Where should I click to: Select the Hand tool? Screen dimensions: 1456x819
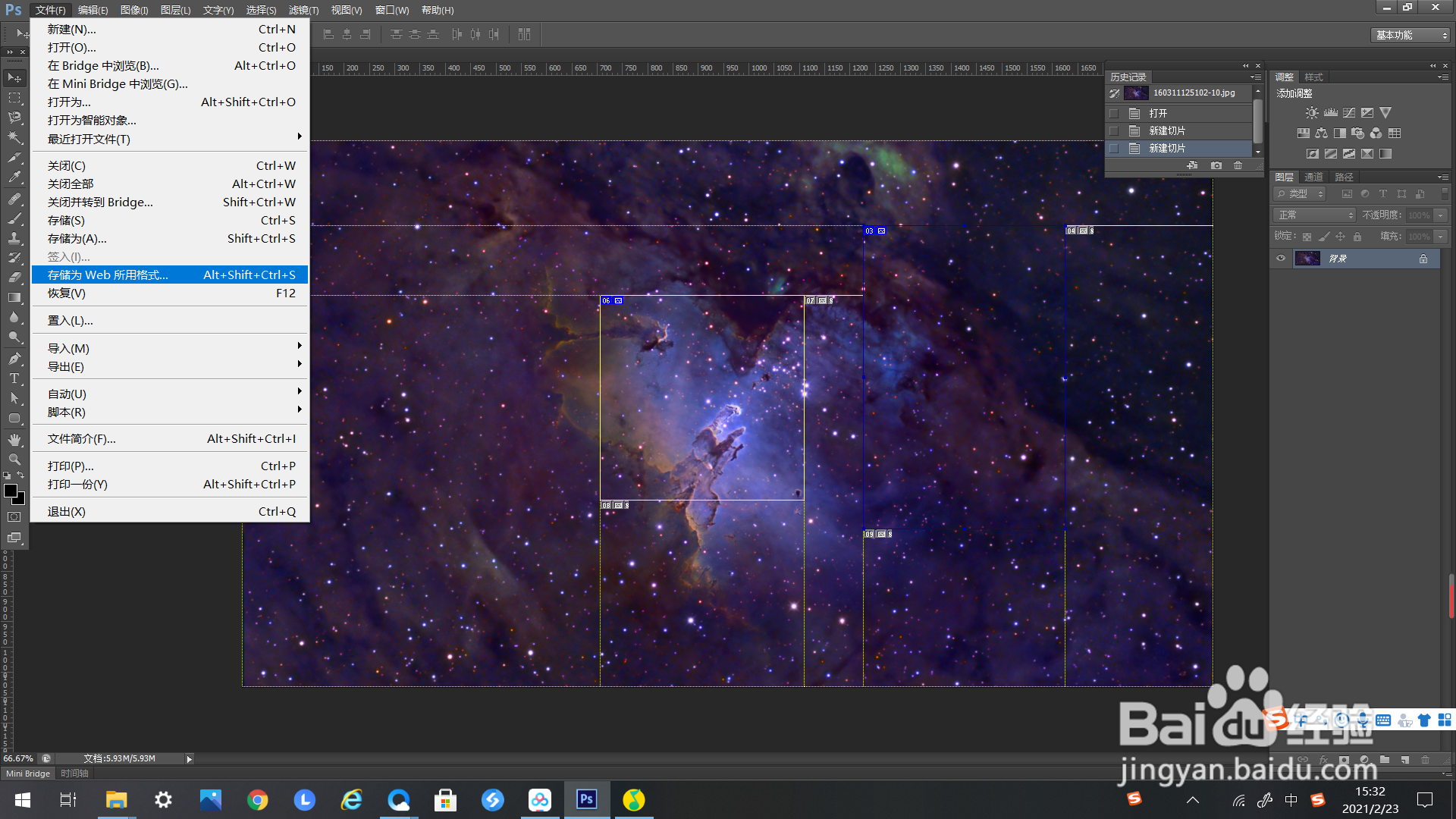point(14,440)
